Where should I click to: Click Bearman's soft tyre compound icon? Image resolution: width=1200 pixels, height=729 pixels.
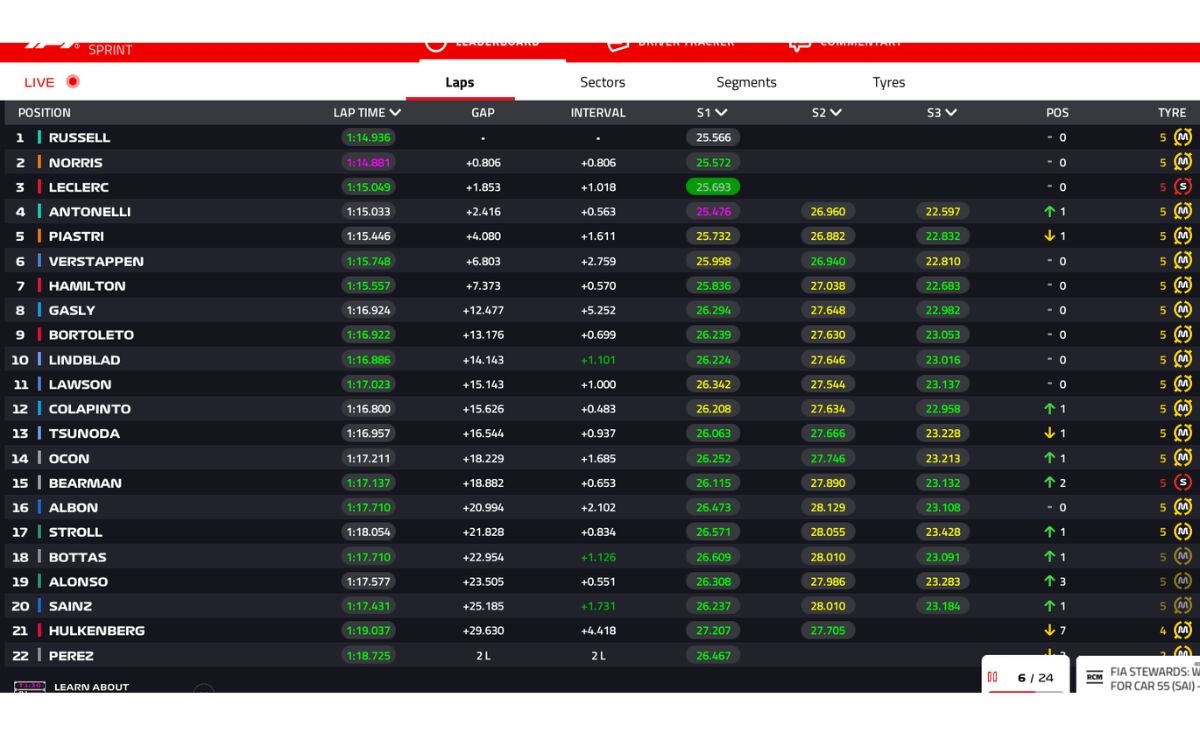tap(1183, 483)
